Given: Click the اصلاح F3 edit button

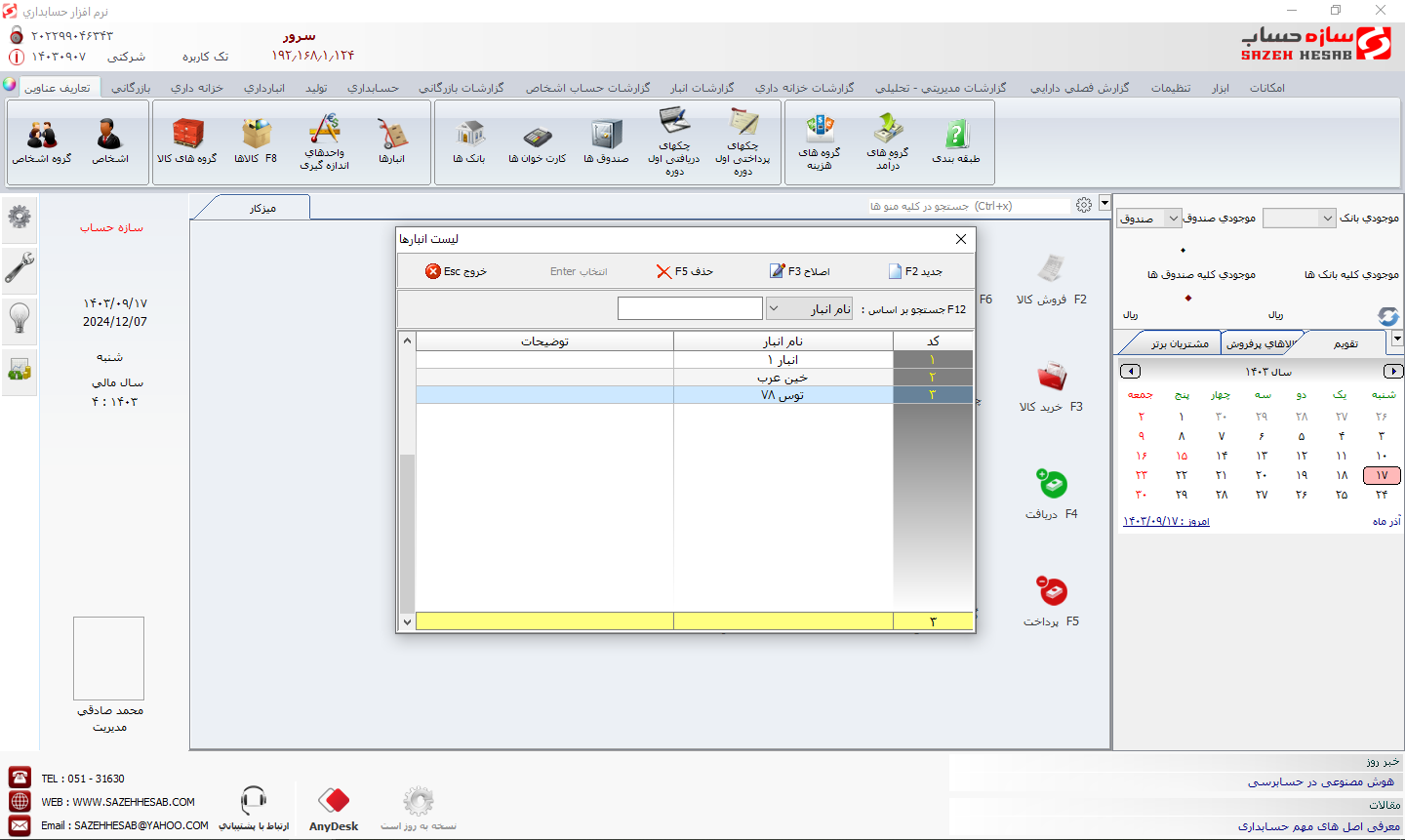Looking at the screenshot, I should 800,271.
